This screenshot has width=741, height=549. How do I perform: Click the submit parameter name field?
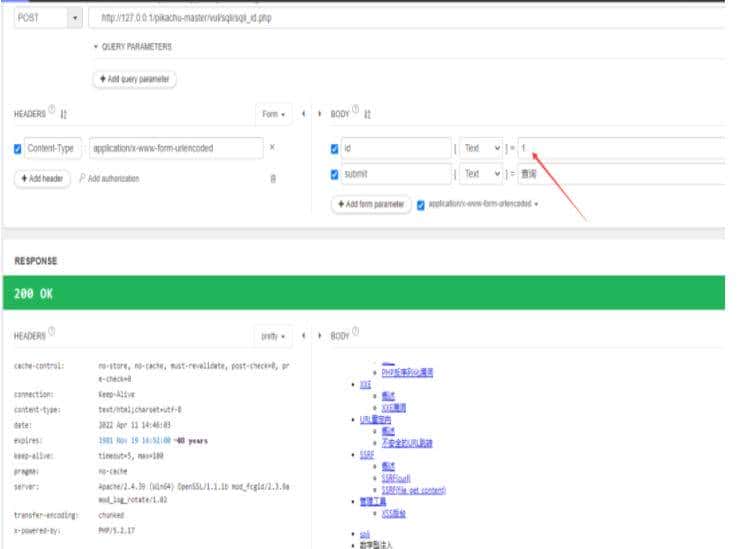pyautogui.click(x=396, y=174)
